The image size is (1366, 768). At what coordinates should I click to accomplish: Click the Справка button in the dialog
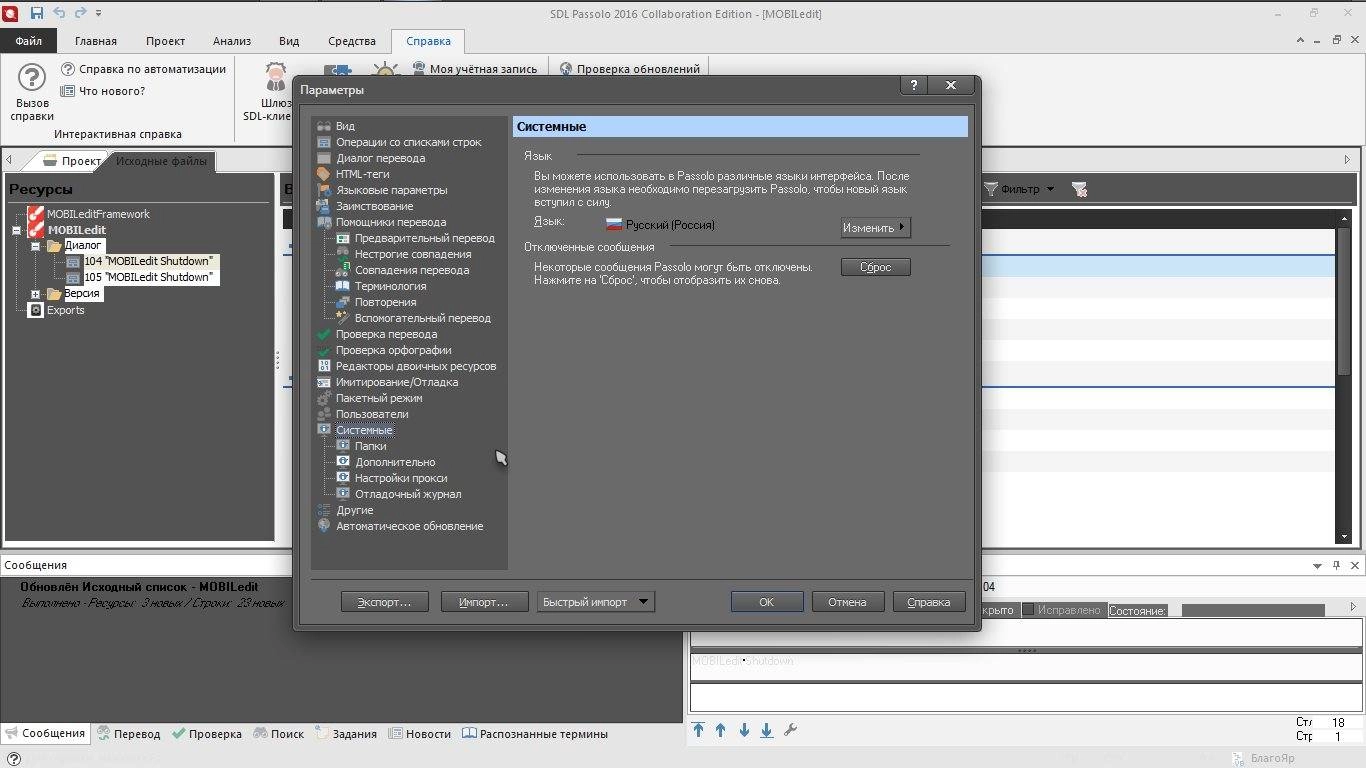pyautogui.click(x=928, y=602)
